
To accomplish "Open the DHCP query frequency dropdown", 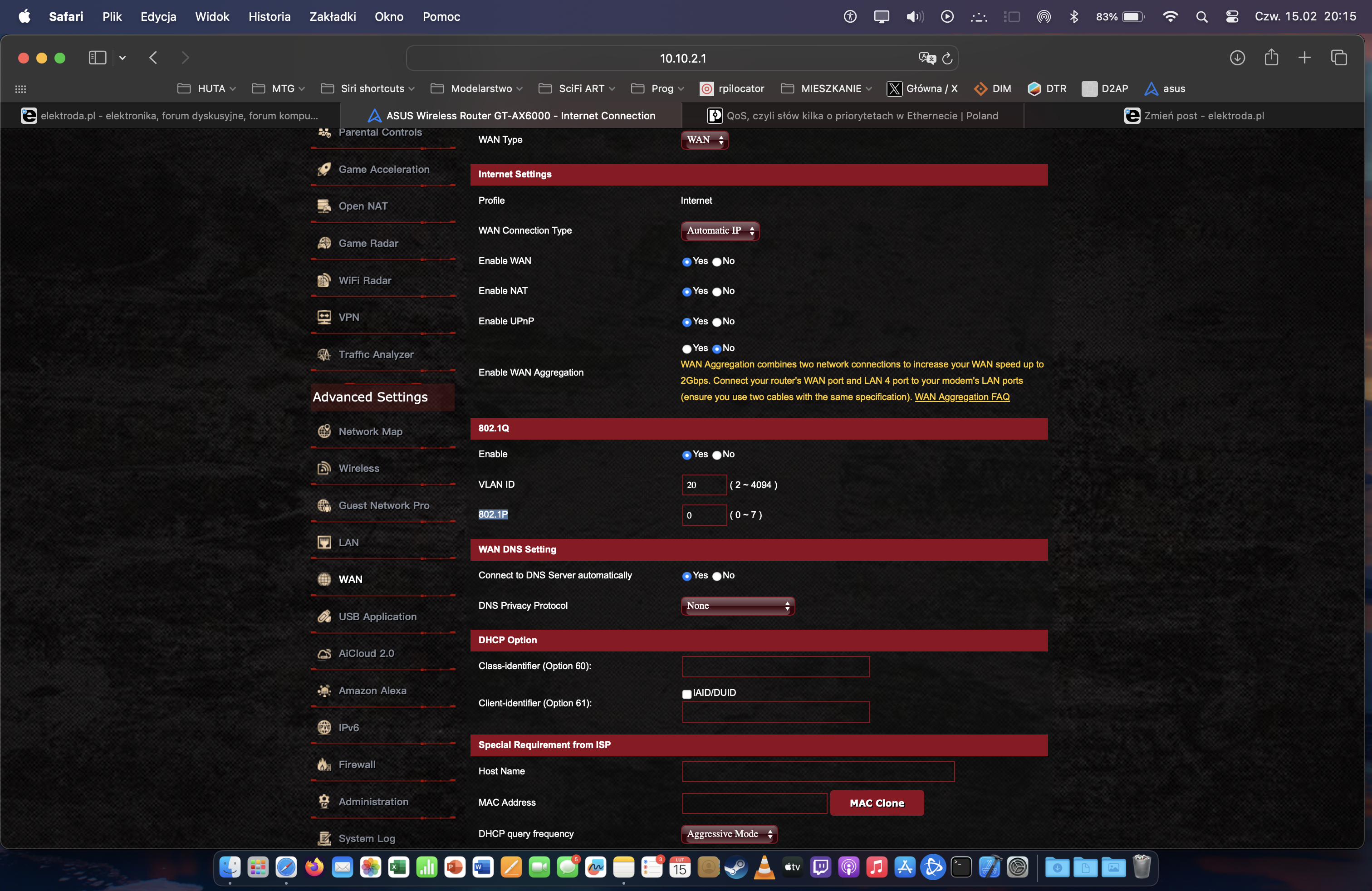I will tap(729, 834).
